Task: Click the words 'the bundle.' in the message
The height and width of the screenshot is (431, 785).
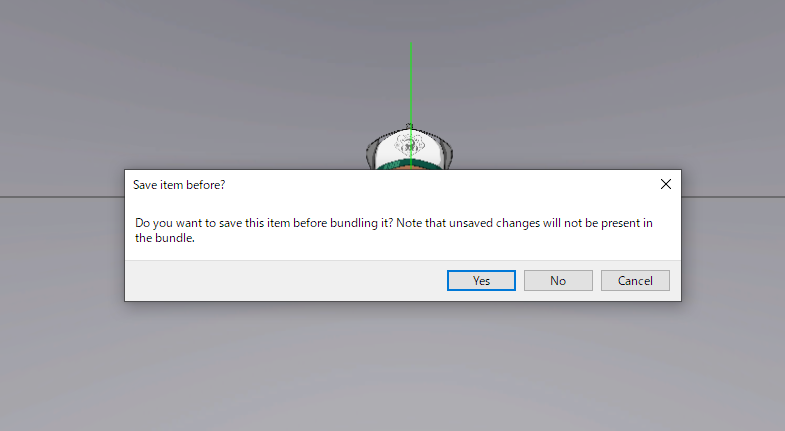Action: (165, 238)
